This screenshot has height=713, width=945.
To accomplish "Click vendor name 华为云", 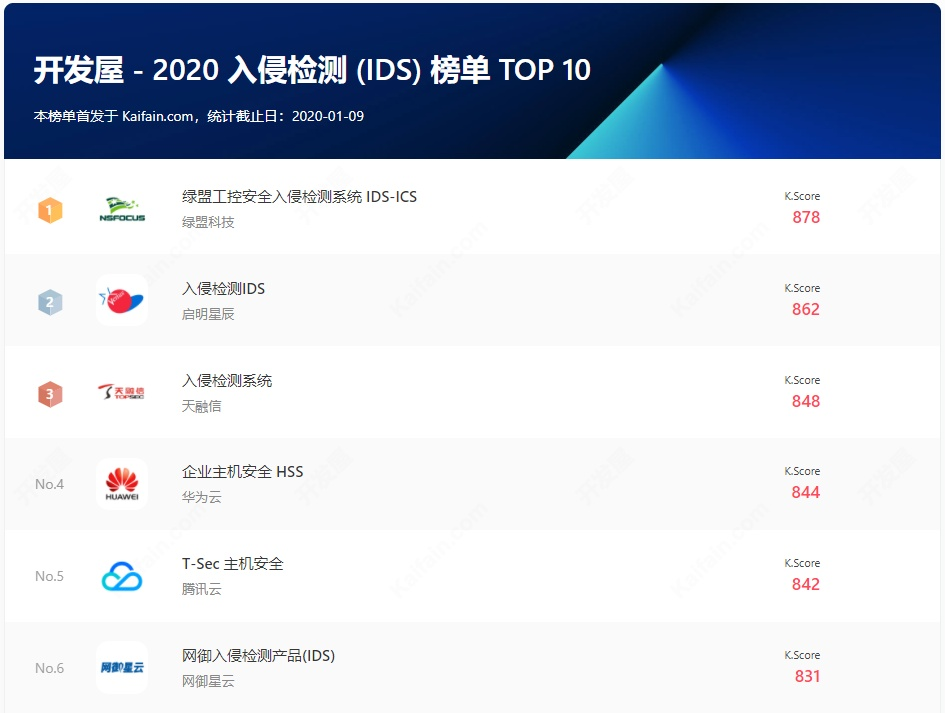I will (x=201, y=497).
